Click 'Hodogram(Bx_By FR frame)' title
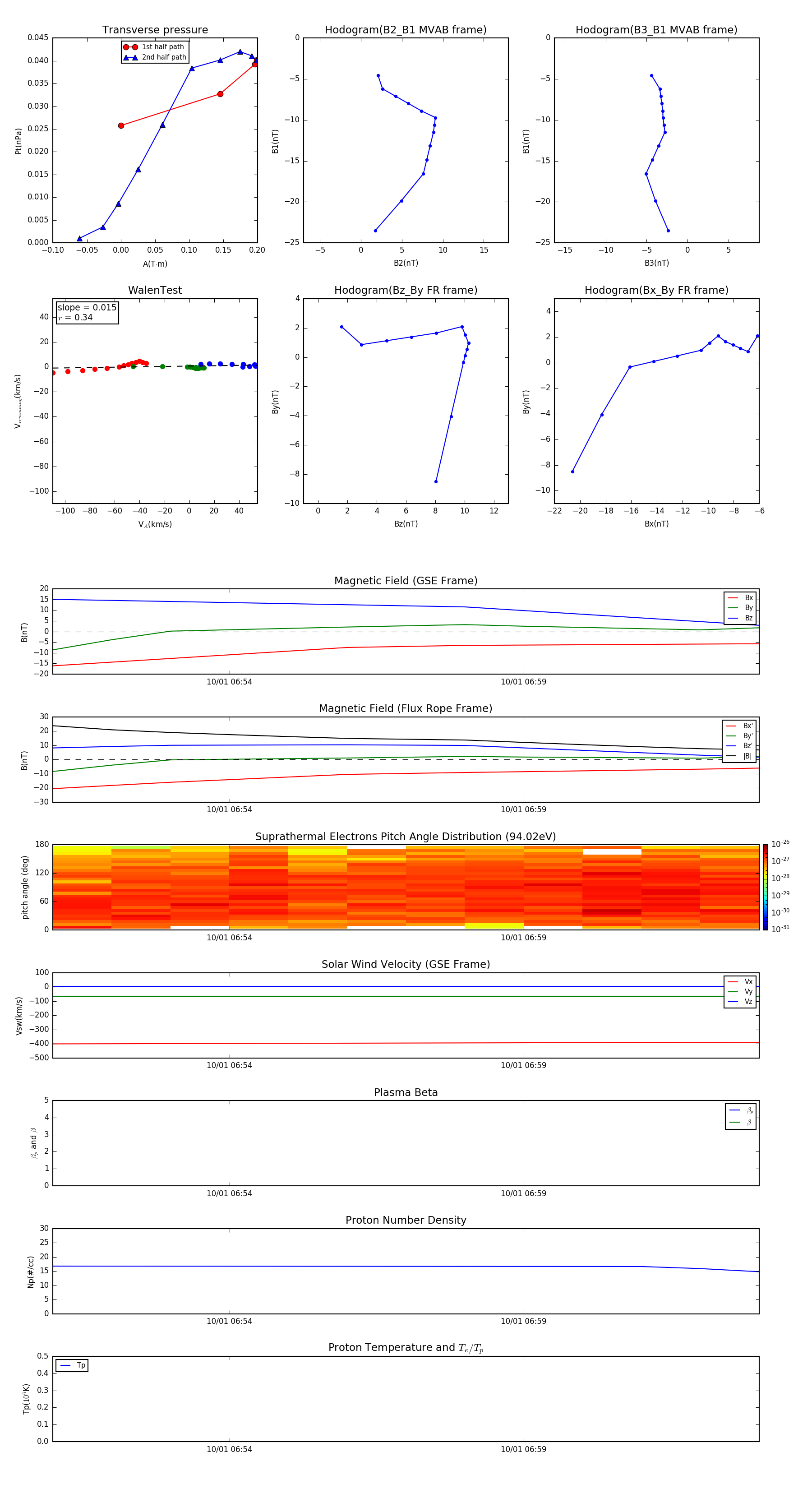This screenshot has width=812, height=1489. pos(656,290)
